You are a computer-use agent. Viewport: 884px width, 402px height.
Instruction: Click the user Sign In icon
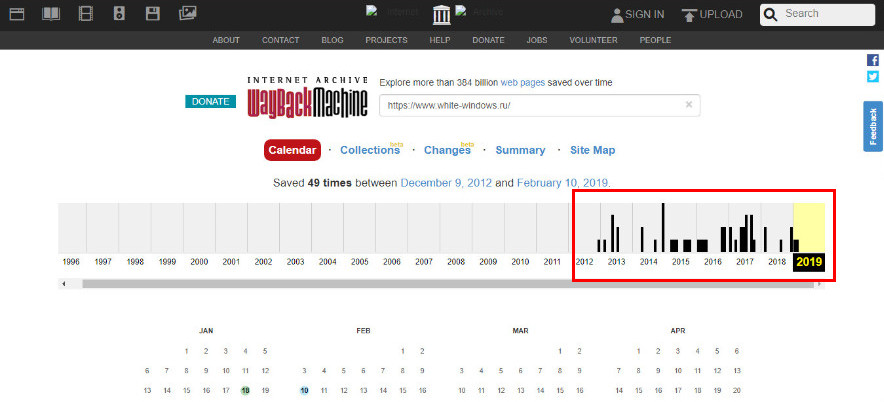[617, 15]
